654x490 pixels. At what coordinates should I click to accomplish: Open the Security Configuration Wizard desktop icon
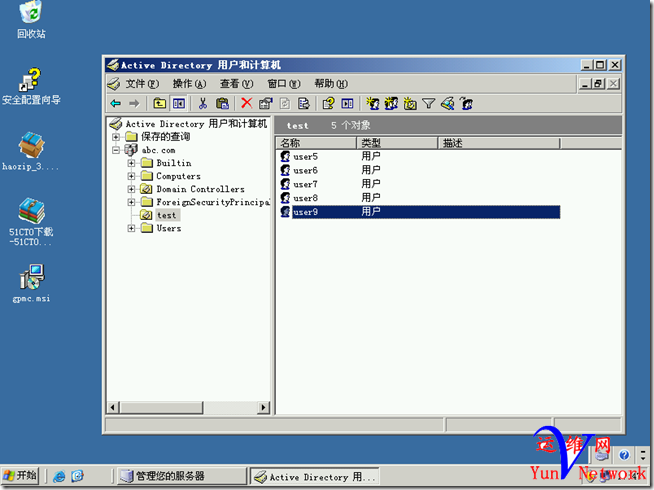point(31,86)
